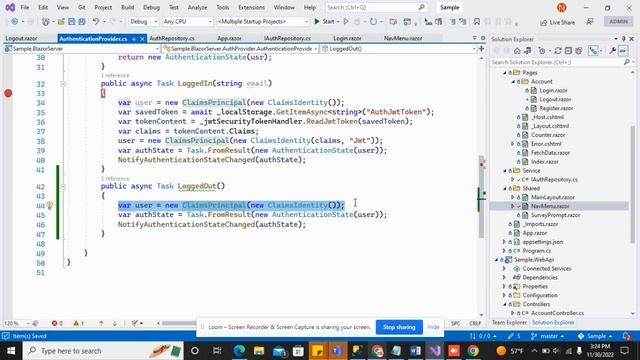Toggle the red breakpoint on line 33
Viewport: 640px width, 360px height.
click(8, 93)
